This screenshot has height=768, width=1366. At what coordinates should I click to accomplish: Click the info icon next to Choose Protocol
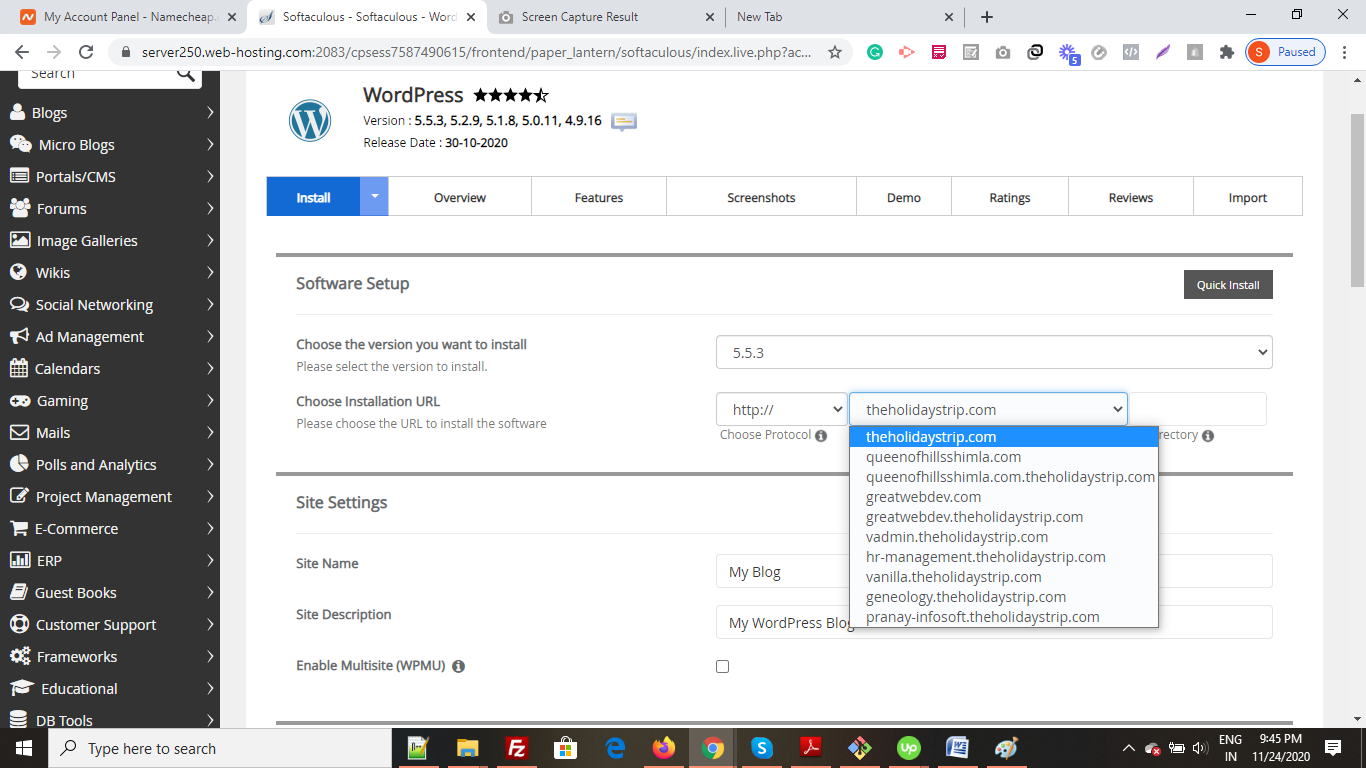(821, 436)
